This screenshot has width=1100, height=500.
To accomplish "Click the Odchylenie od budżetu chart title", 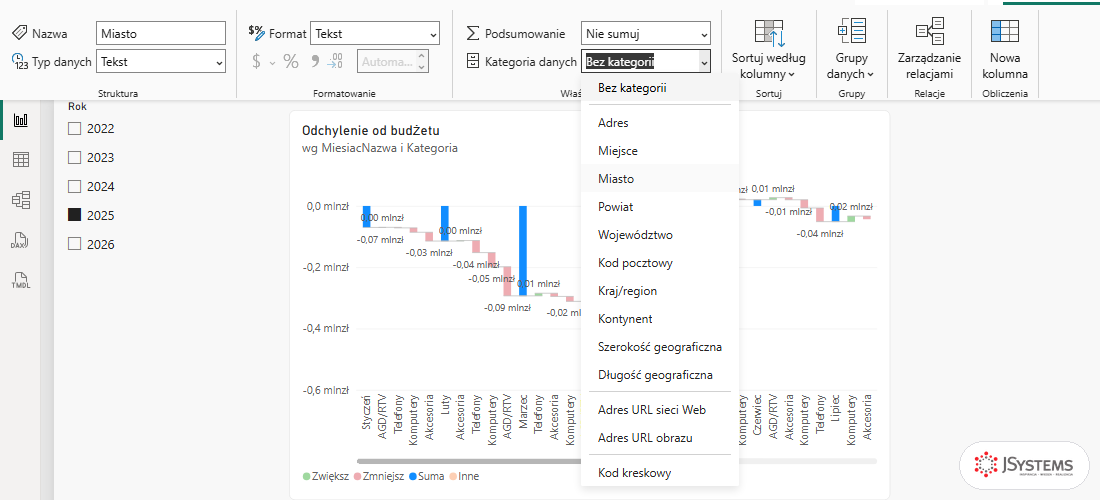I will [370, 130].
